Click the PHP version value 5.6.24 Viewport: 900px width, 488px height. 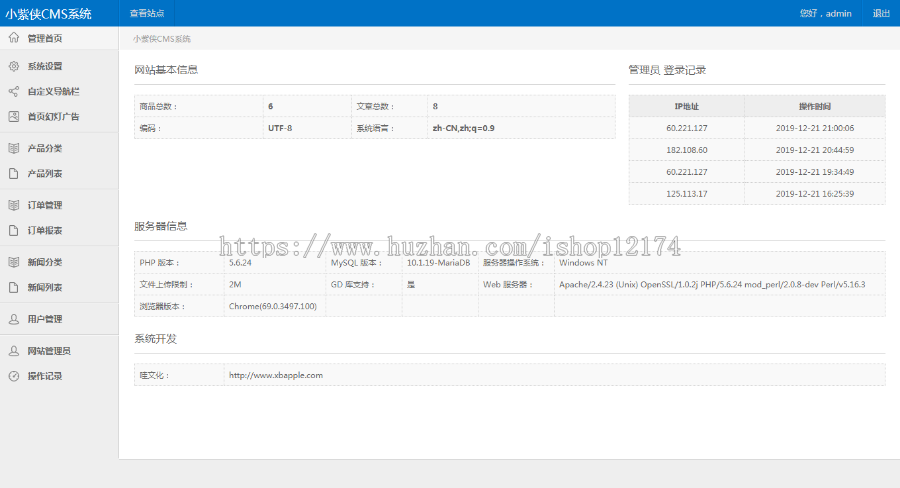tap(240, 262)
